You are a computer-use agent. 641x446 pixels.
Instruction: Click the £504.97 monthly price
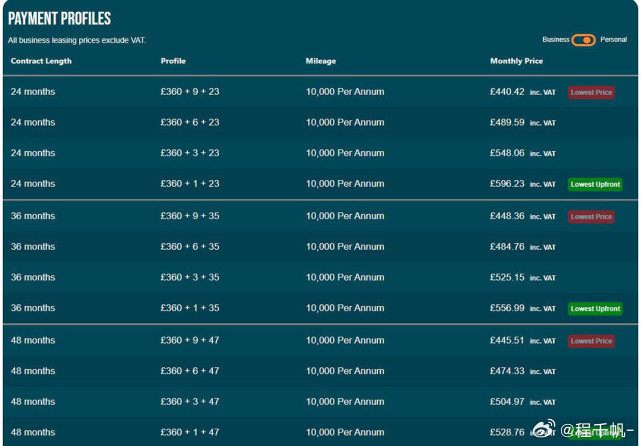point(507,401)
